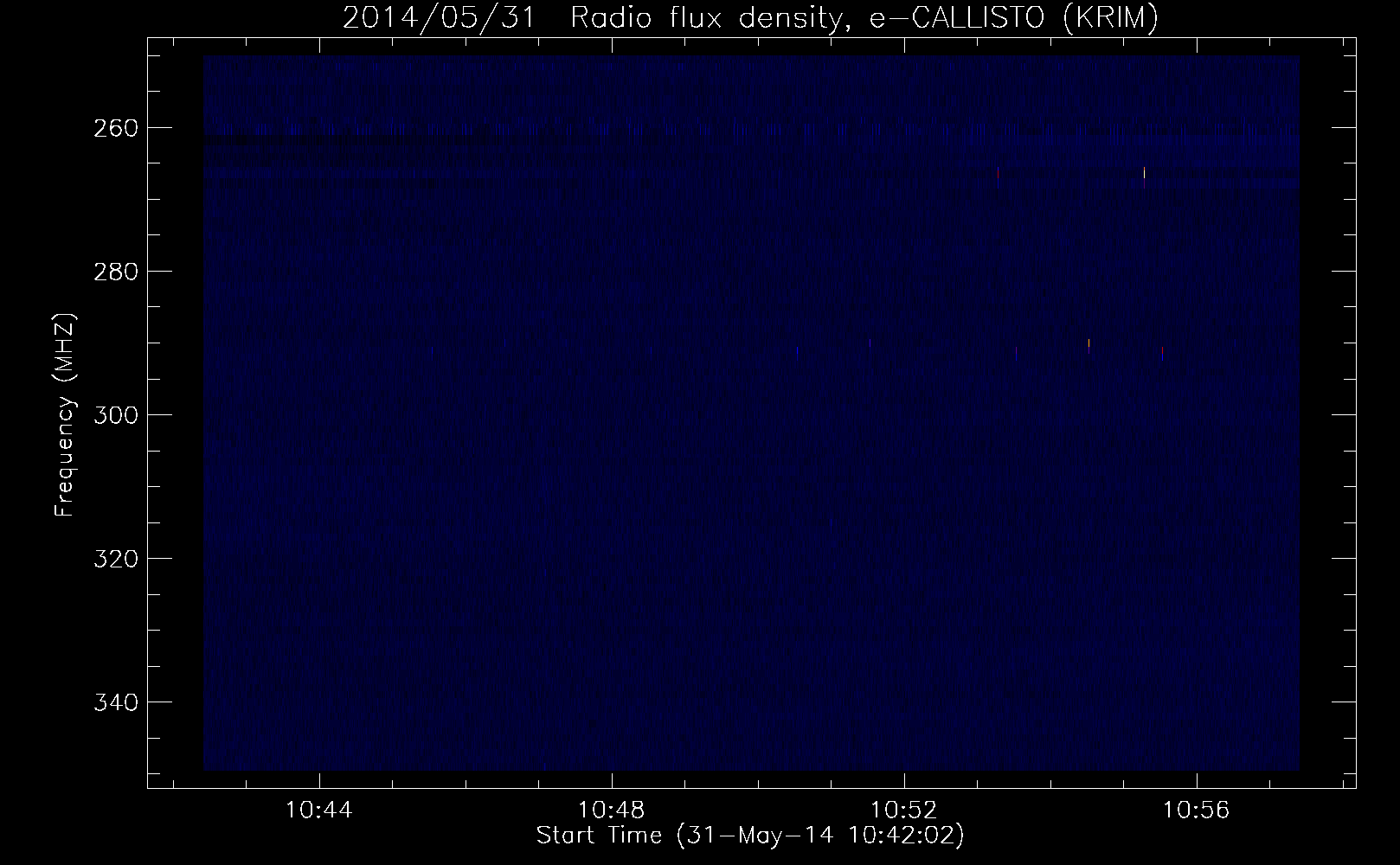Click the 'Frequency (MHZ)' axis label
The image size is (1400, 865).
pyautogui.click(x=65, y=415)
